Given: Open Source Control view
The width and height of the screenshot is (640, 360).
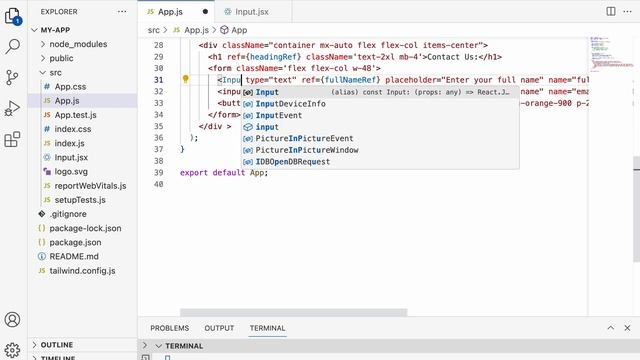Looking at the screenshot, I should coord(13,77).
